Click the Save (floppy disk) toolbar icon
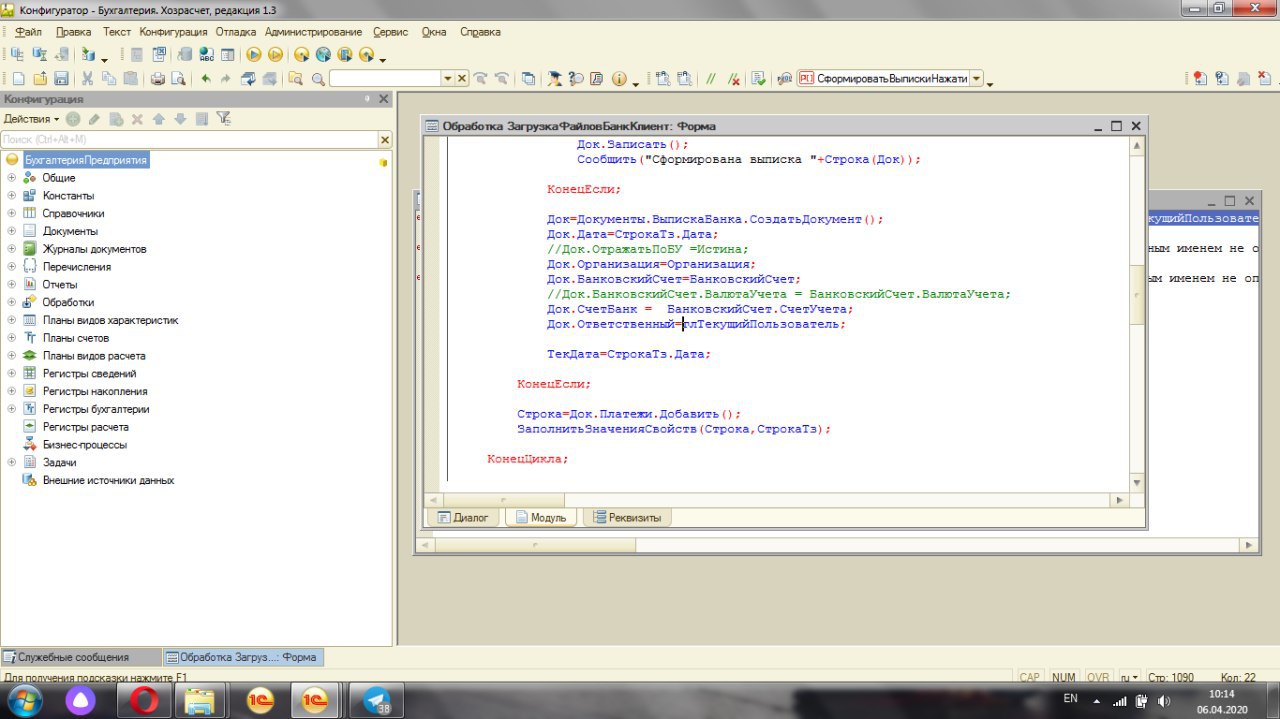This screenshot has width=1280, height=719. click(x=62, y=79)
